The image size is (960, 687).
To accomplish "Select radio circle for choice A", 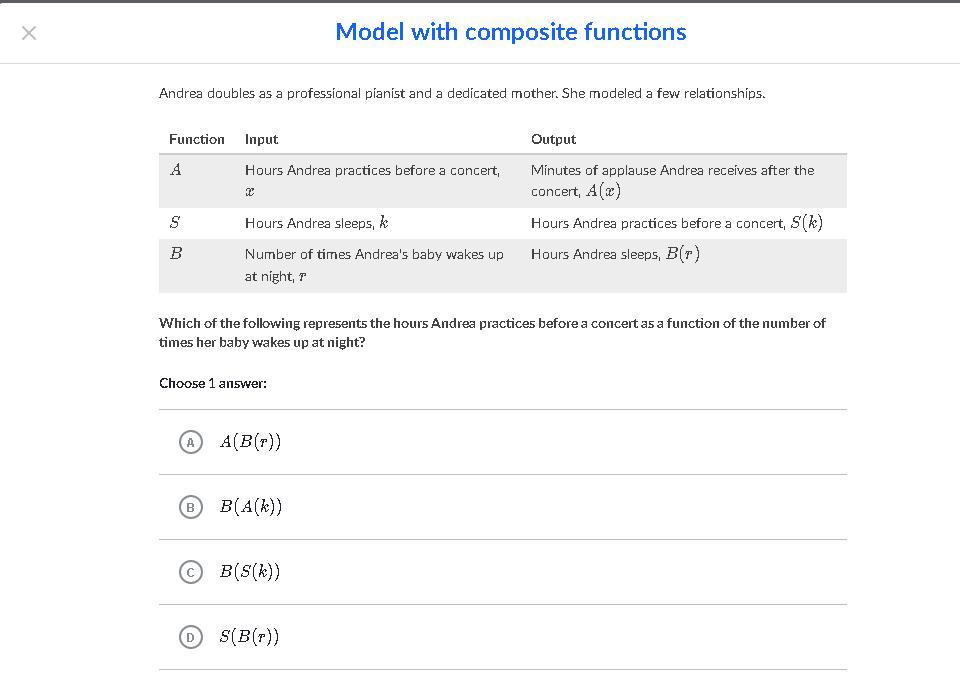I will pos(190,442).
